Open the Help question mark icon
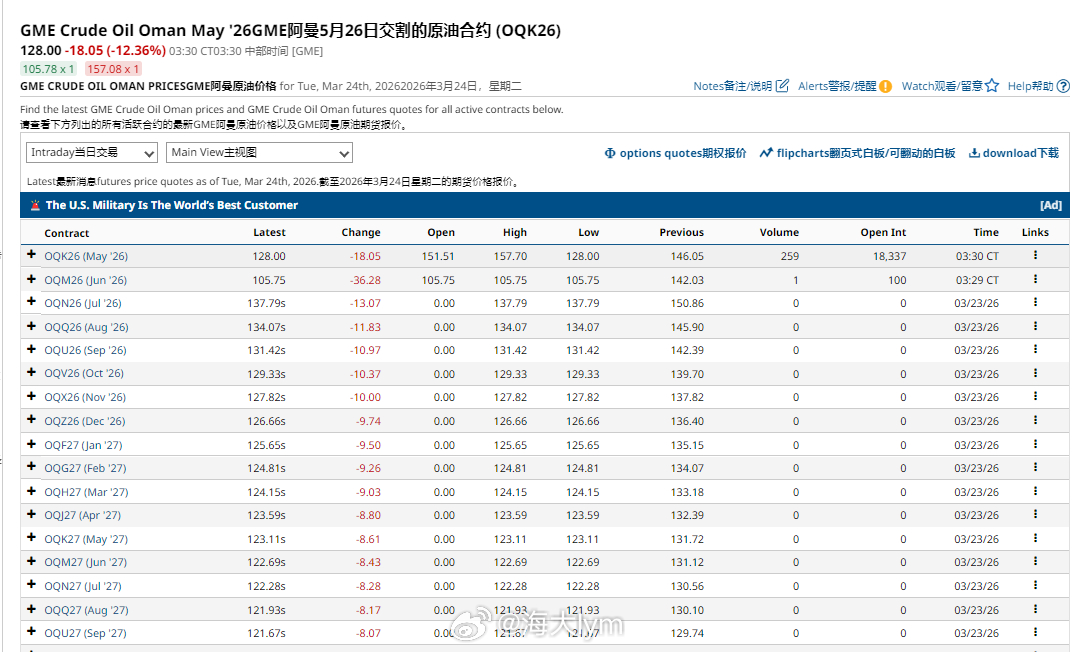The image size is (1077, 652). click(x=1063, y=87)
